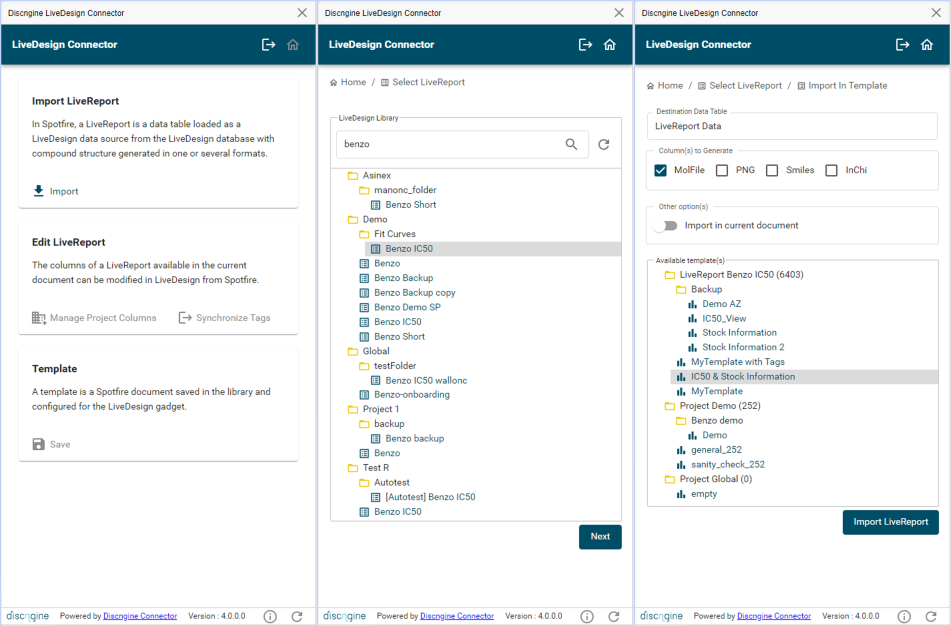951x626 pixels.
Task: Click Select LiveReport breadcrumb in middle panel
Action: pos(423,82)
